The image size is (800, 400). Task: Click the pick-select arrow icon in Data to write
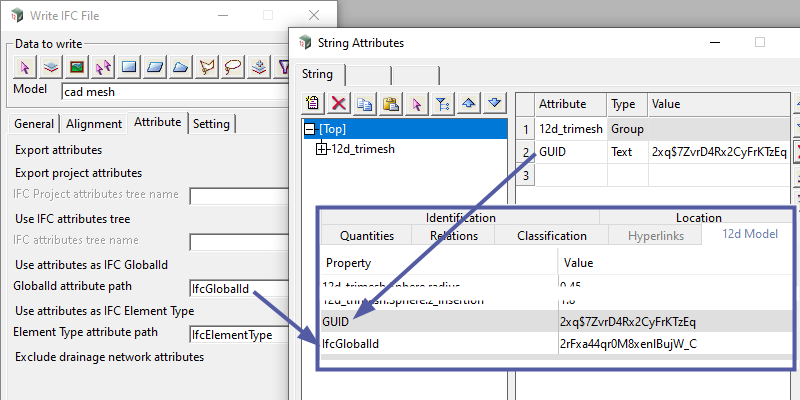[26, 67]
